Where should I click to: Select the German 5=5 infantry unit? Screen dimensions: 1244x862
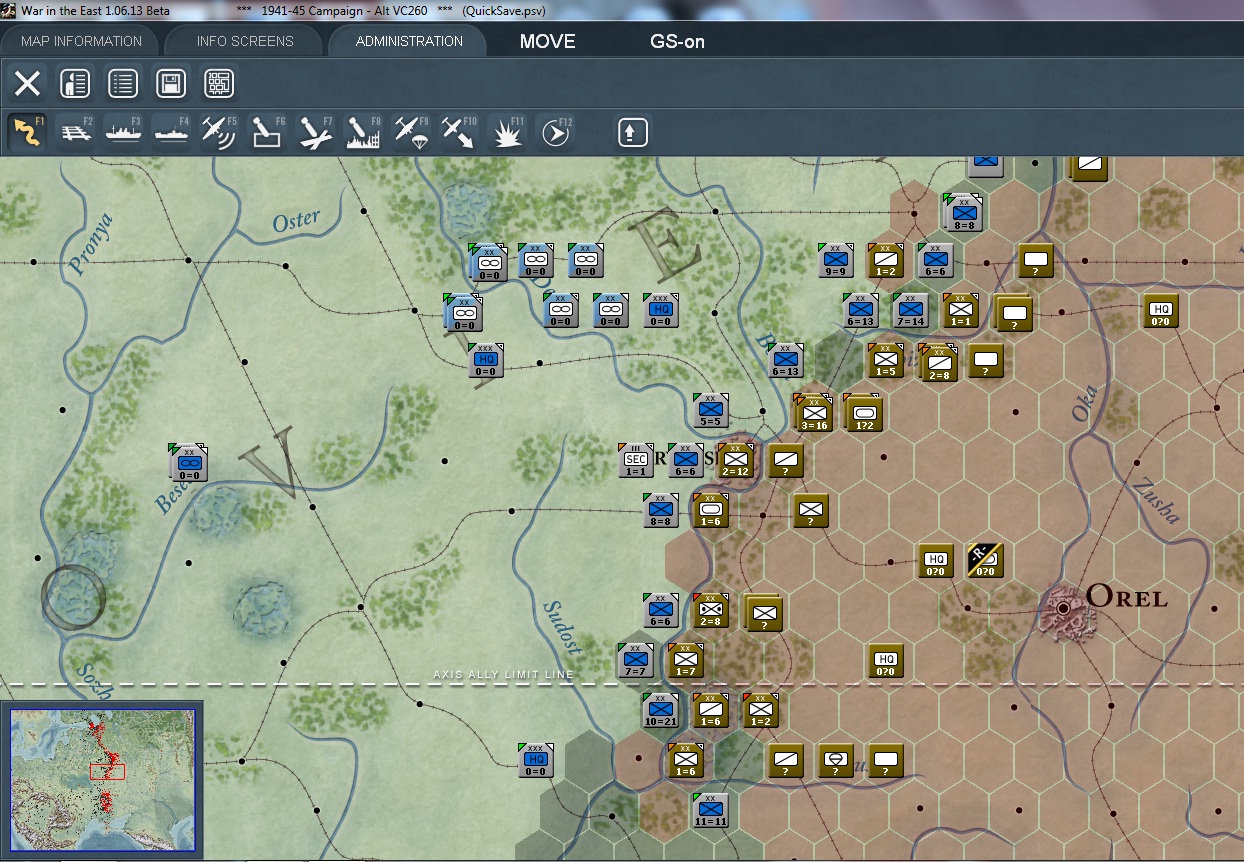[711, 410]
